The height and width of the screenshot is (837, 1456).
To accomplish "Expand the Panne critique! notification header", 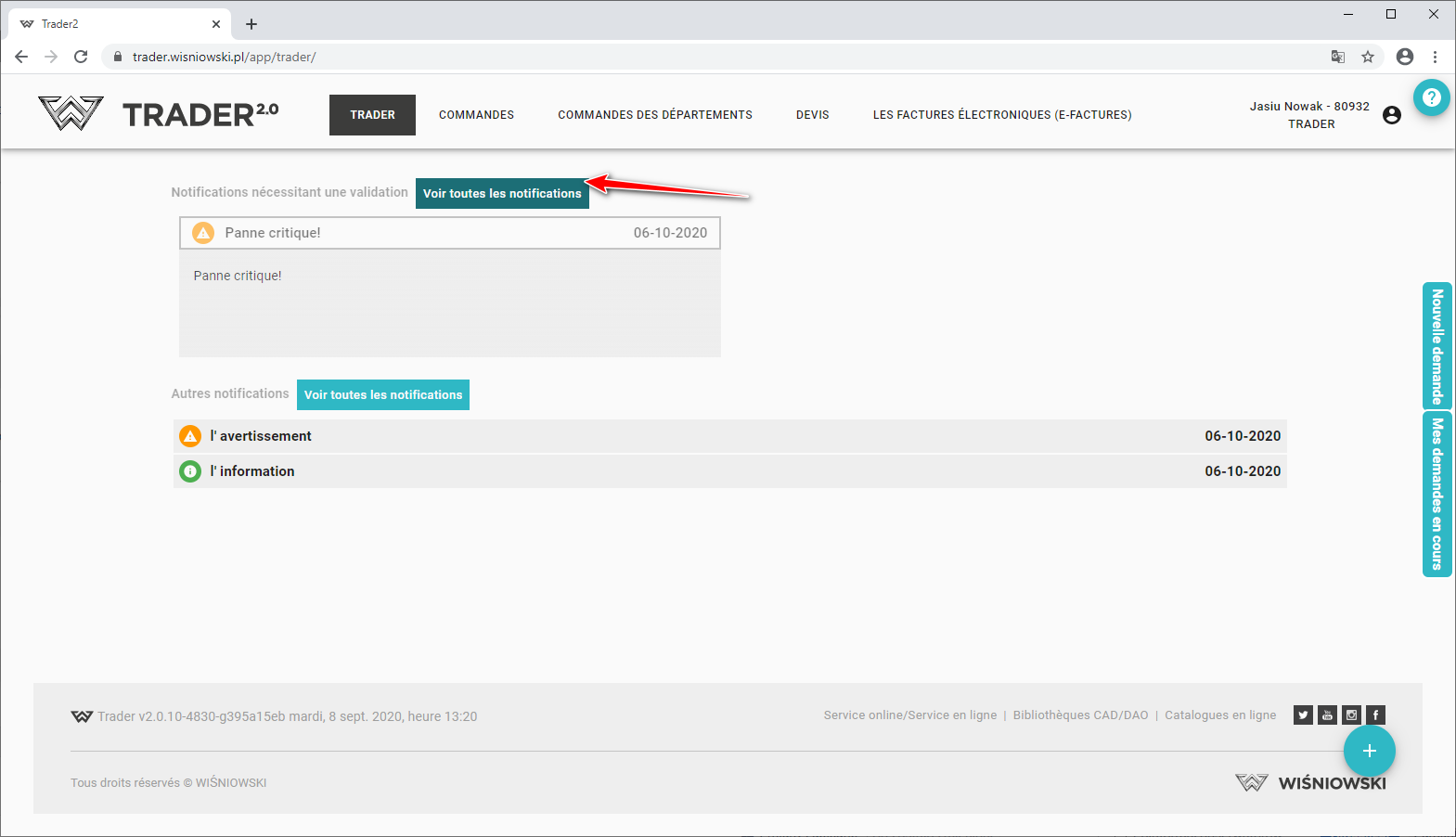I will click(x=449, y=233).
